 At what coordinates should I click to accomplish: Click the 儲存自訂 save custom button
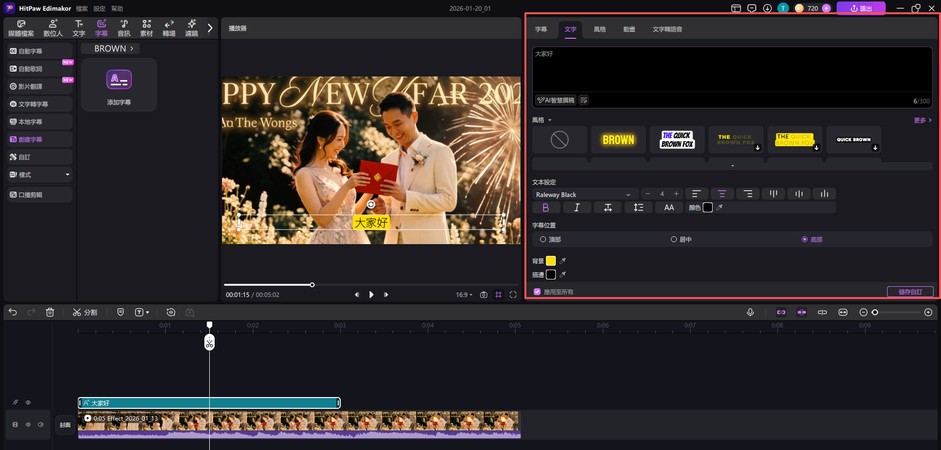(x=909, y=292)
